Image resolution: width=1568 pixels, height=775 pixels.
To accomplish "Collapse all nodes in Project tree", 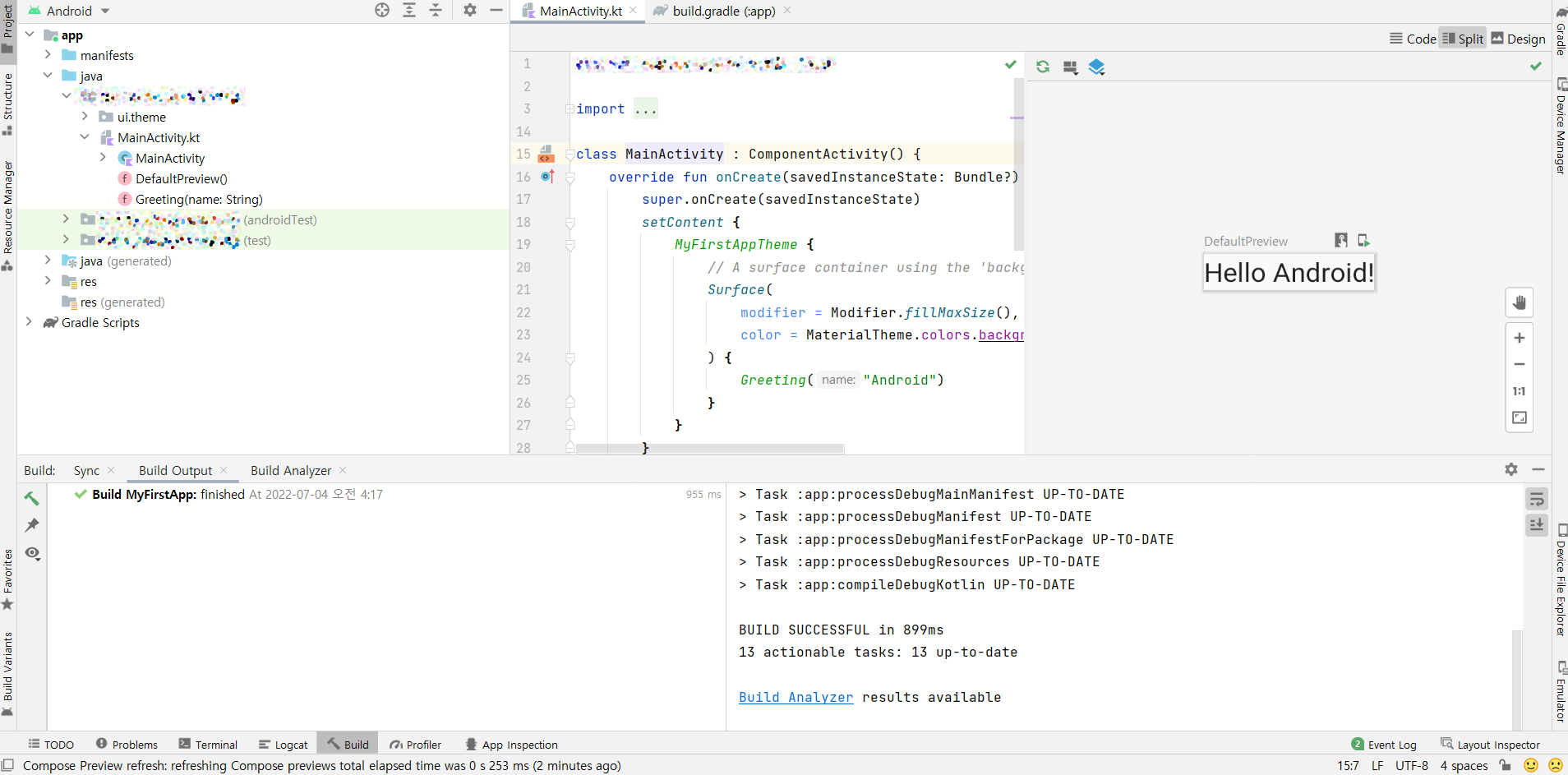I will [436, 10].
